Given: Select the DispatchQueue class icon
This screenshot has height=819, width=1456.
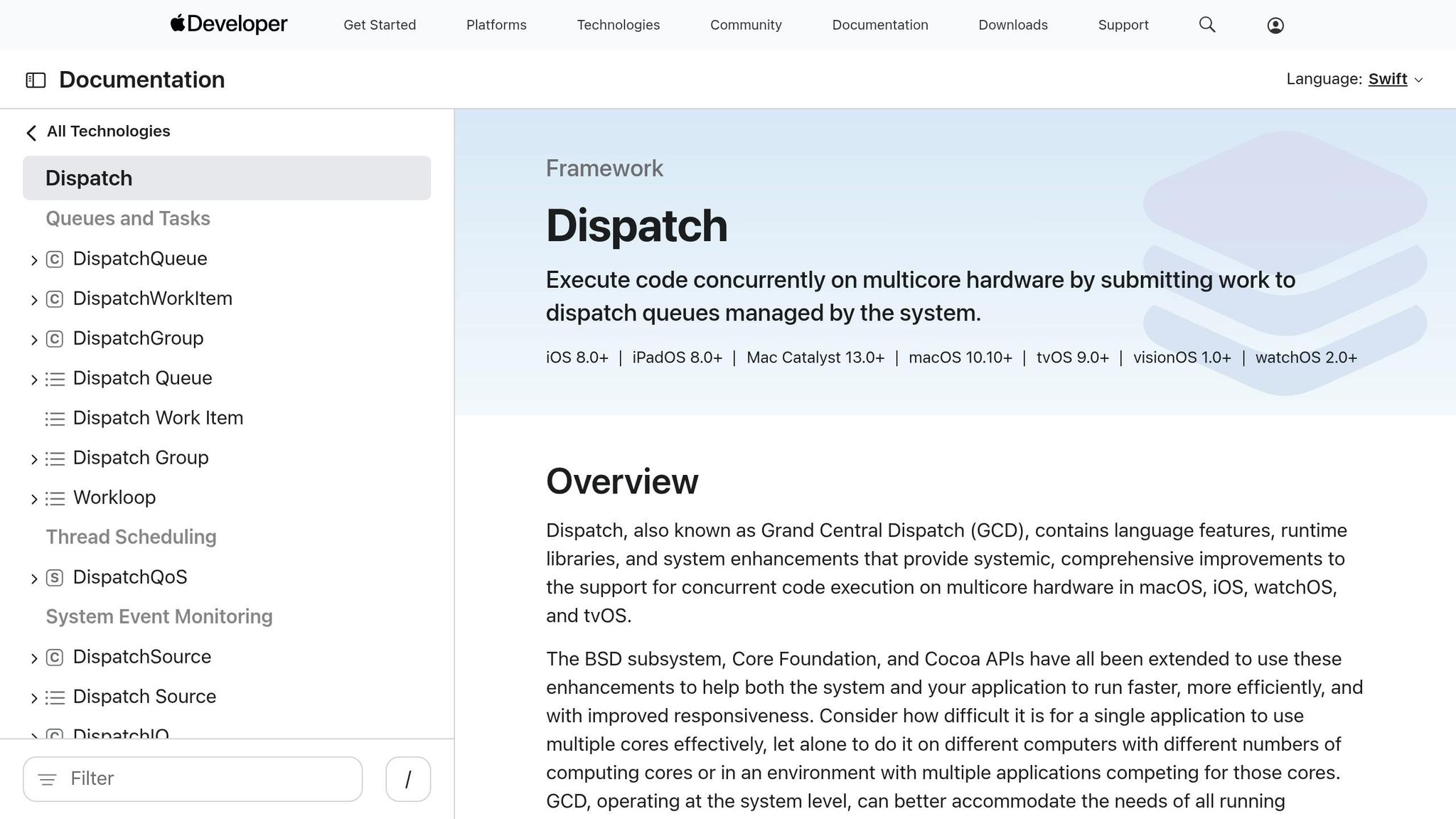Looking at the screenshot, I should pos(55,259).
